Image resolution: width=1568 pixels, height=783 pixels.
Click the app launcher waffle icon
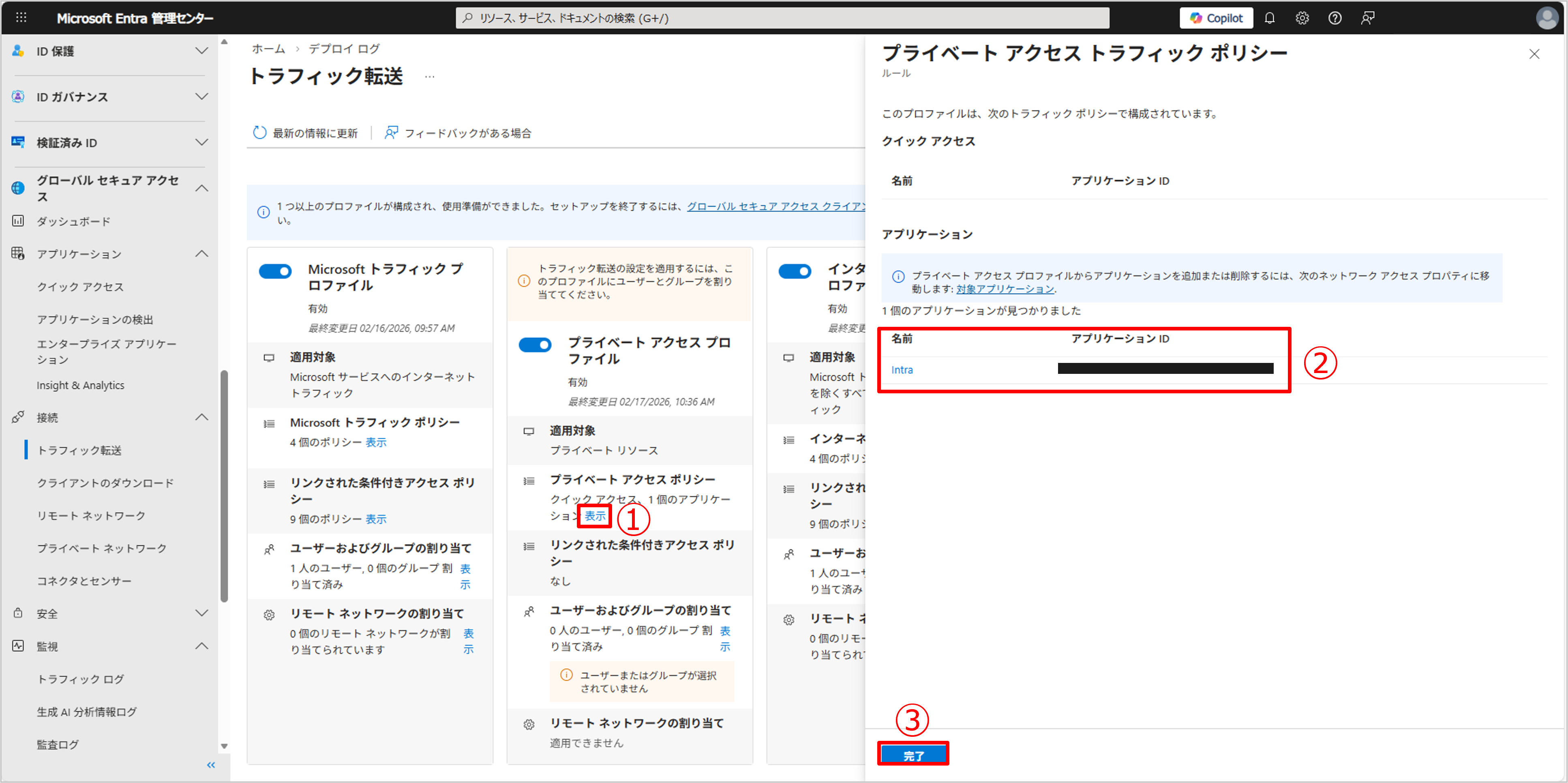(x=21, y=18)
